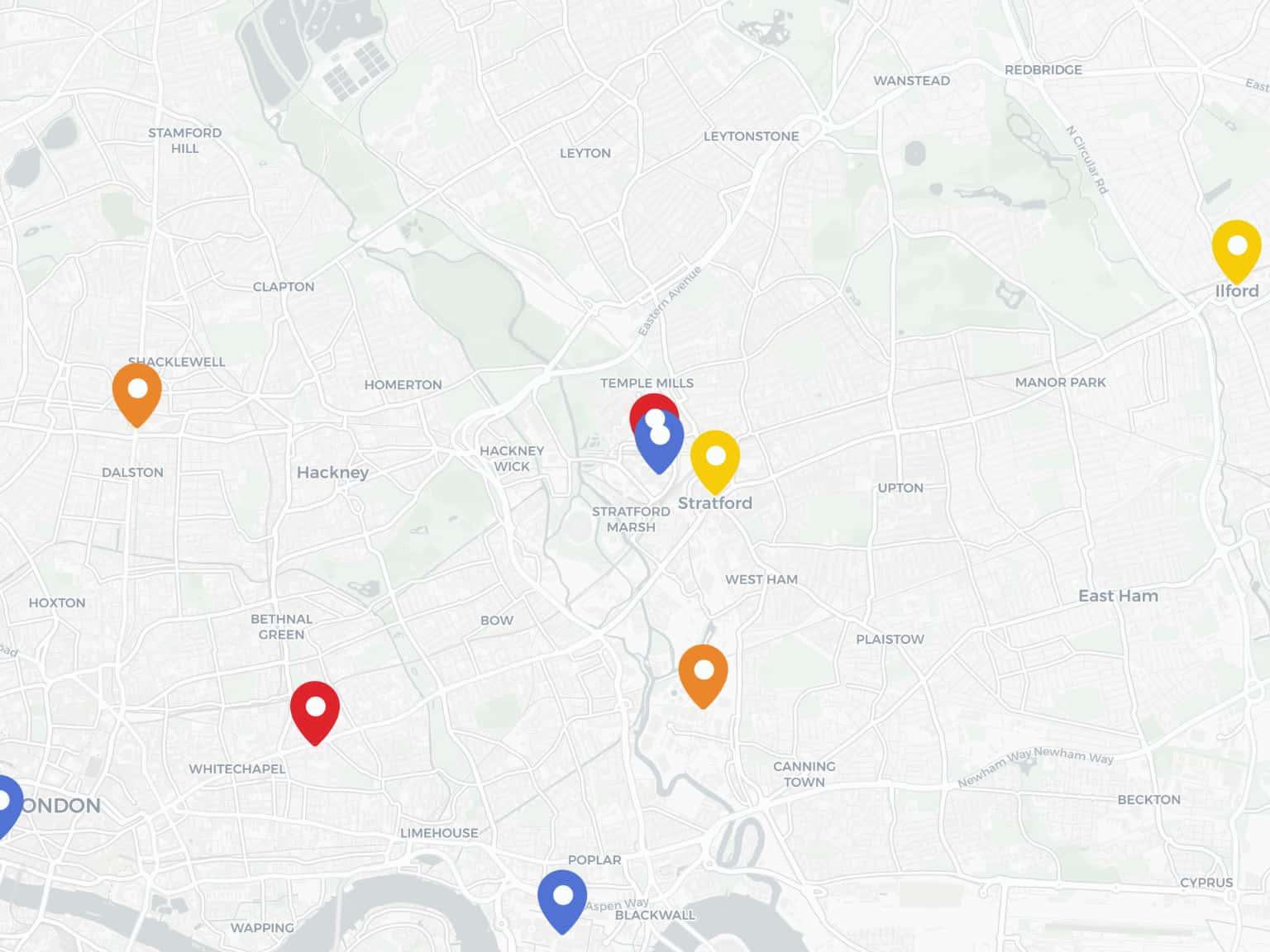Click the Stamford Hill label
This screenshot has width=1270, height=952.
[185, 140]
